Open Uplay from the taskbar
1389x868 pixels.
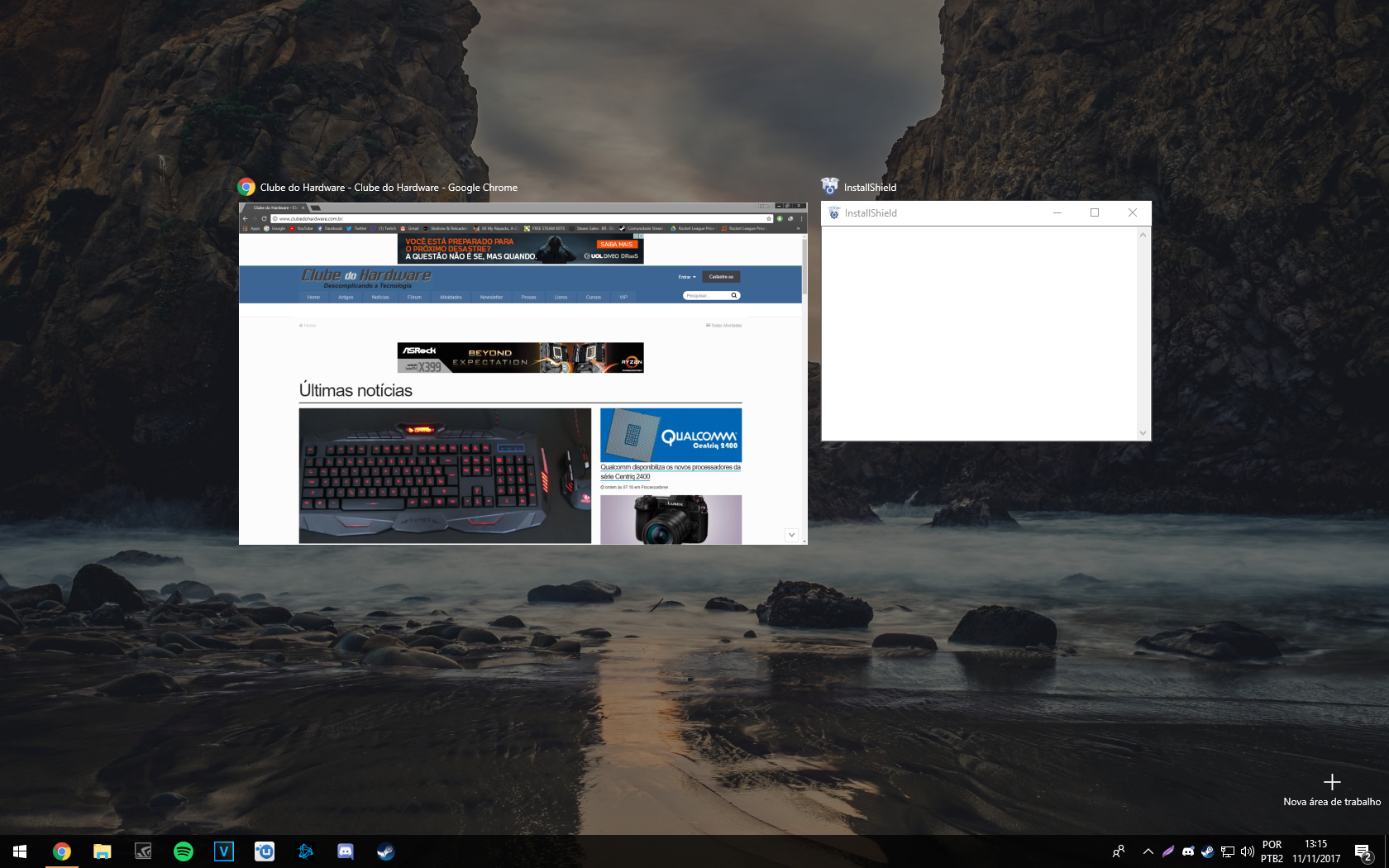(265, 851)
